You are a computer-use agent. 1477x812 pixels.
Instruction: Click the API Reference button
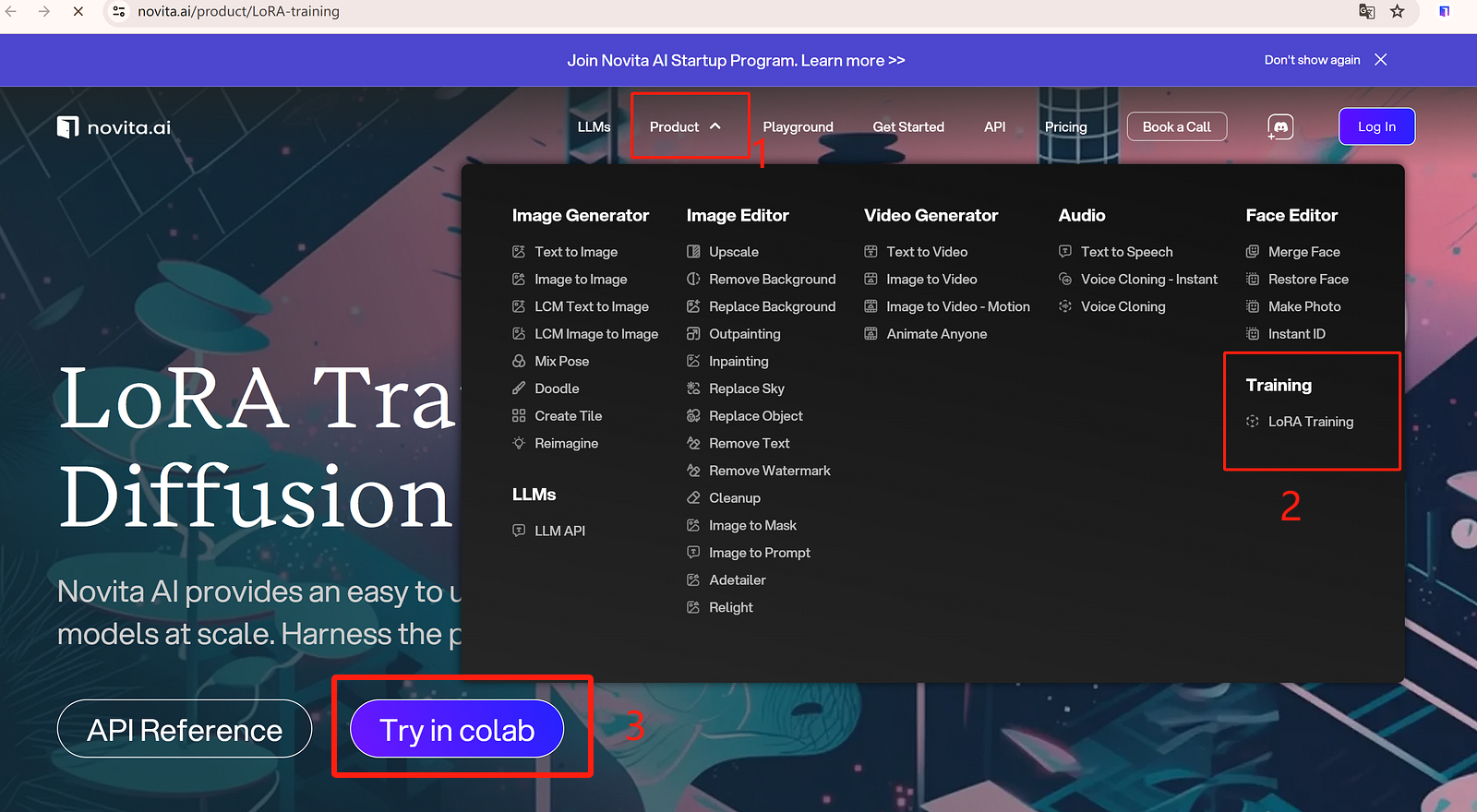pos(185,729)
